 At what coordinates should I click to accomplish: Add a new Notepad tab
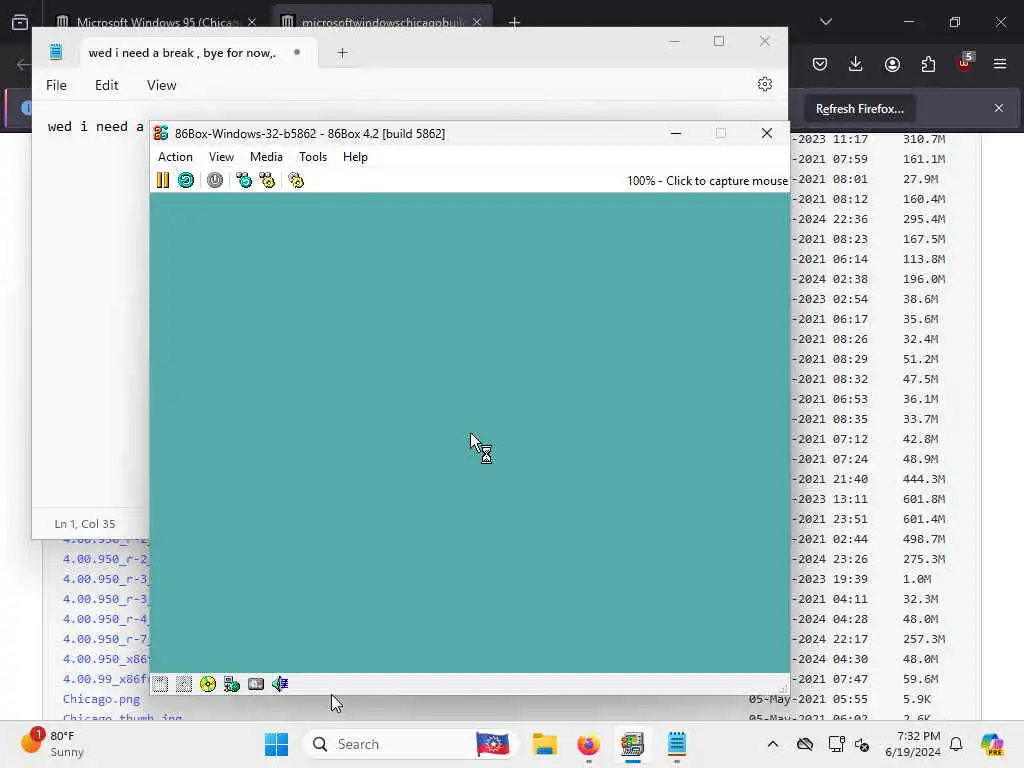coord(342,53)
